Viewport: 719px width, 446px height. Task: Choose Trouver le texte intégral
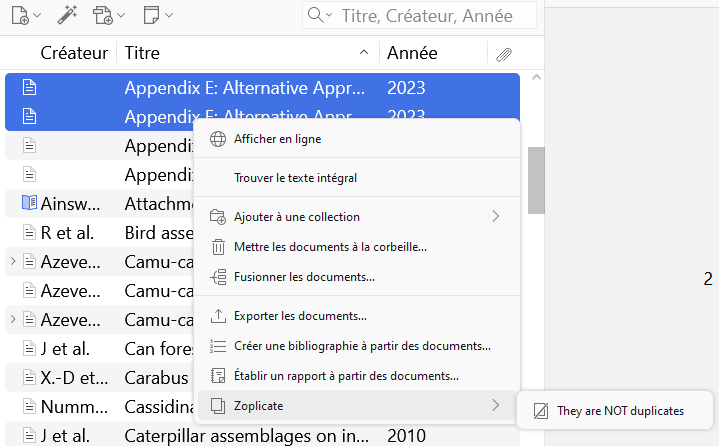point(357,178)
